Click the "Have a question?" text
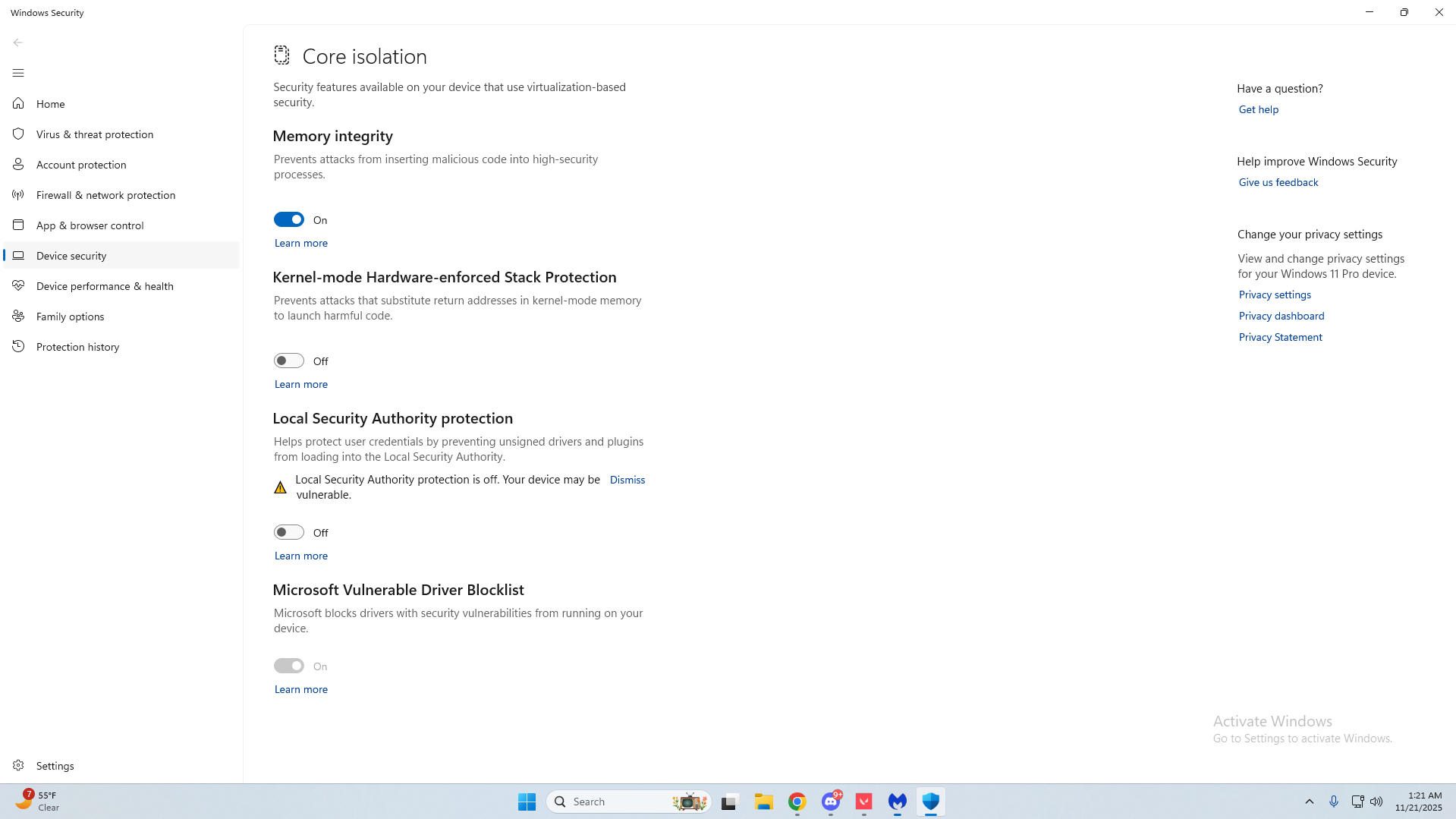 [x=1280, y=88]
